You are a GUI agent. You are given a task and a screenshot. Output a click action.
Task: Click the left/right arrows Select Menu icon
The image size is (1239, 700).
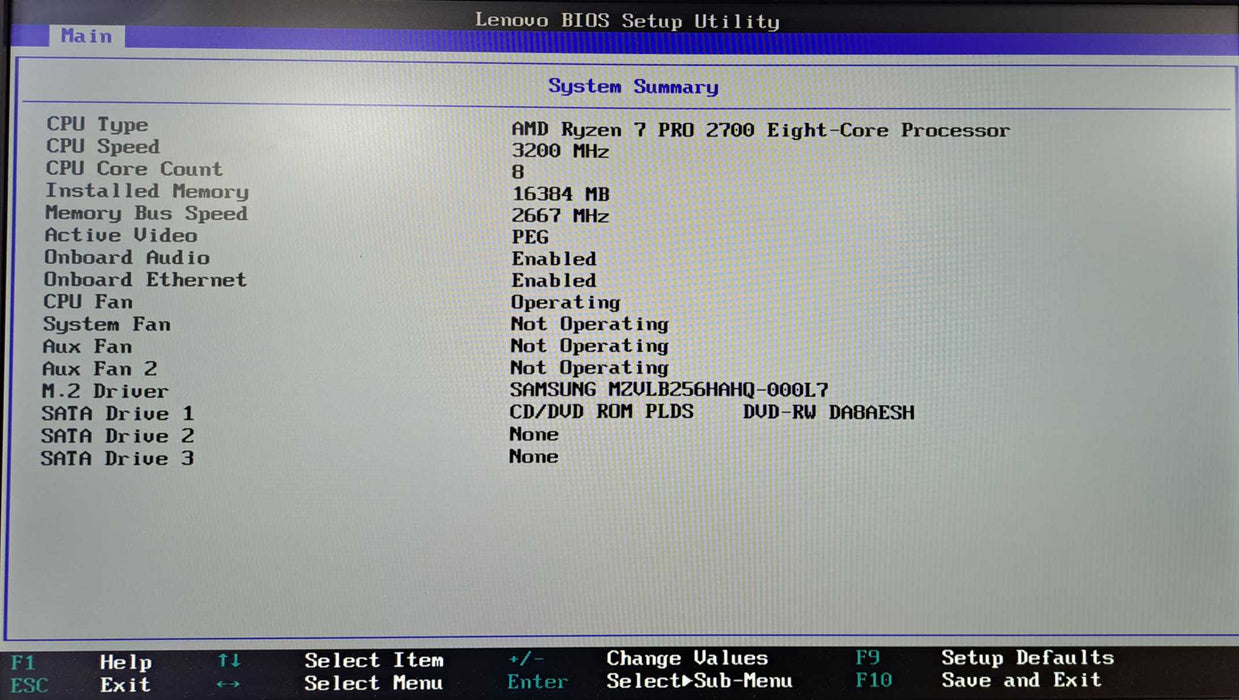pyautogui.click(x=228, y=684)
